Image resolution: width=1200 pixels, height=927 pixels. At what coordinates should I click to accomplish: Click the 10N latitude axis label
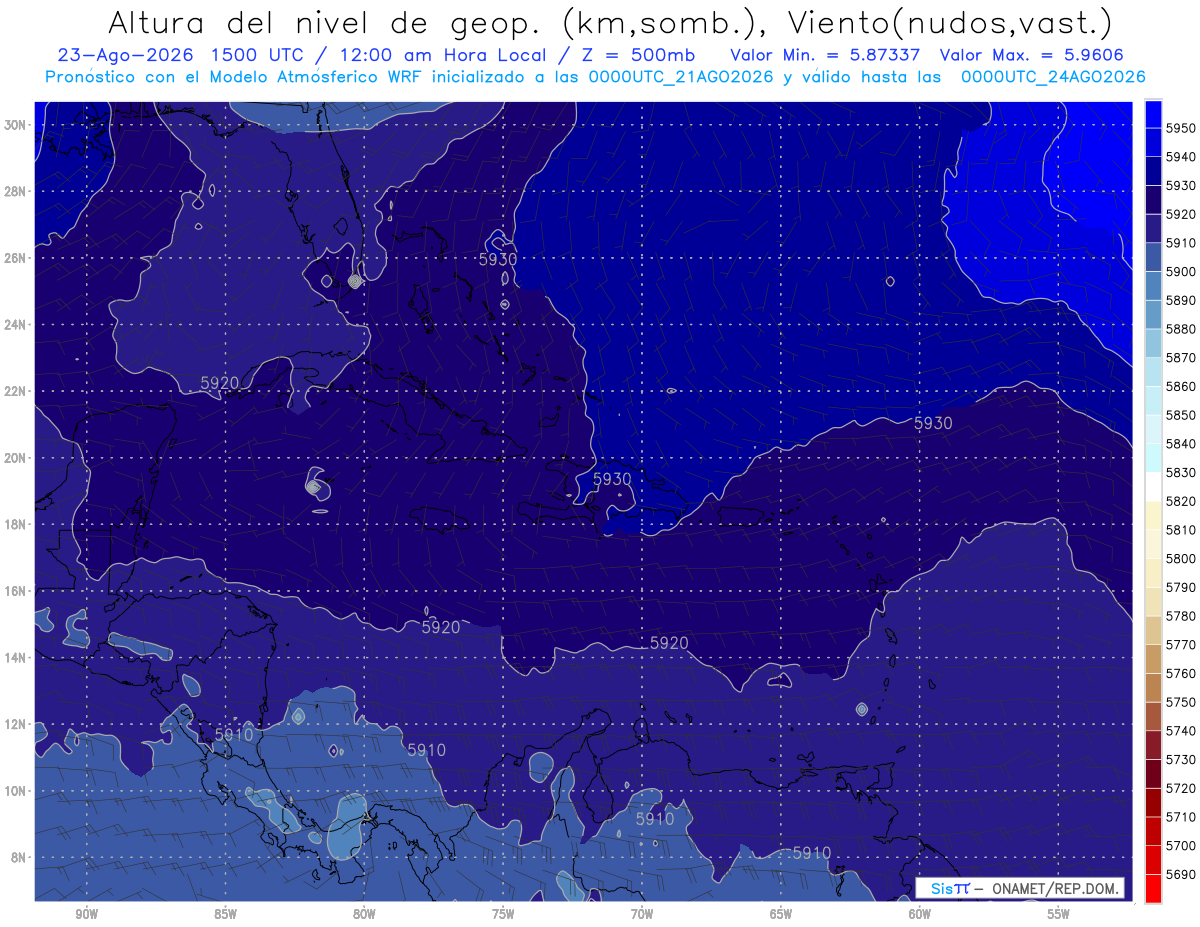point(15,790)
